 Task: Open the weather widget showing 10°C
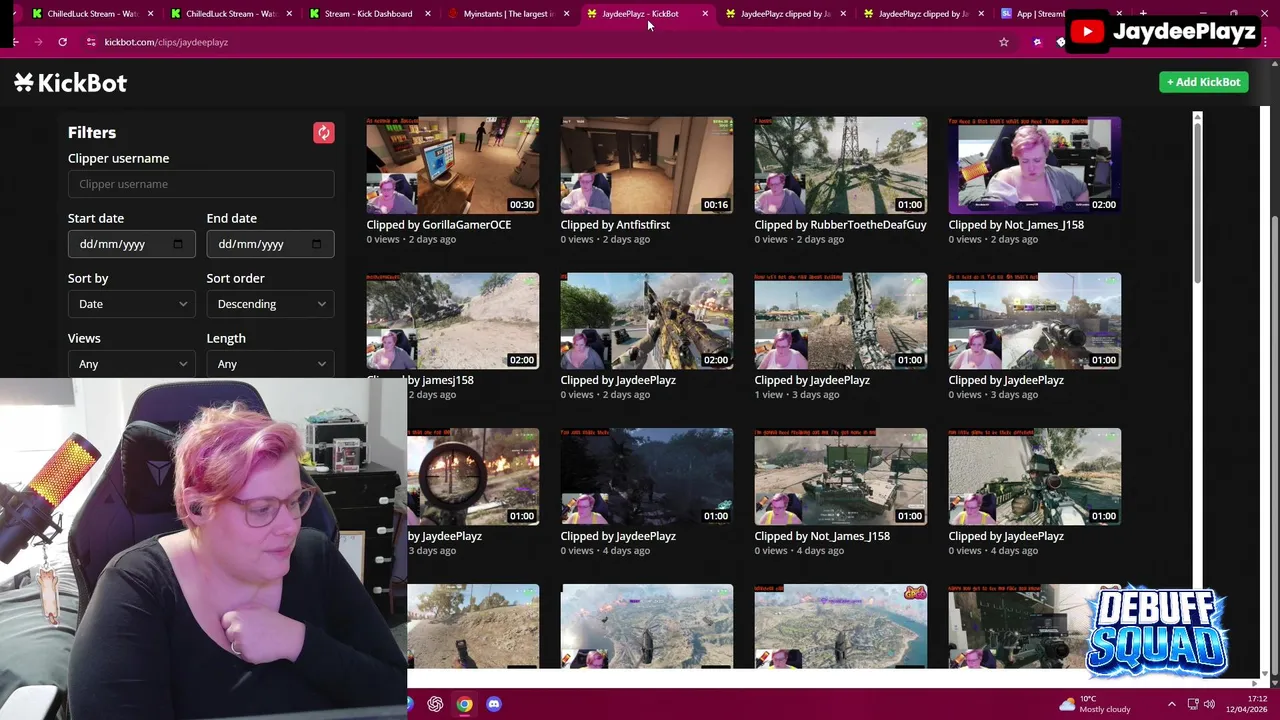coord(1095,704)
